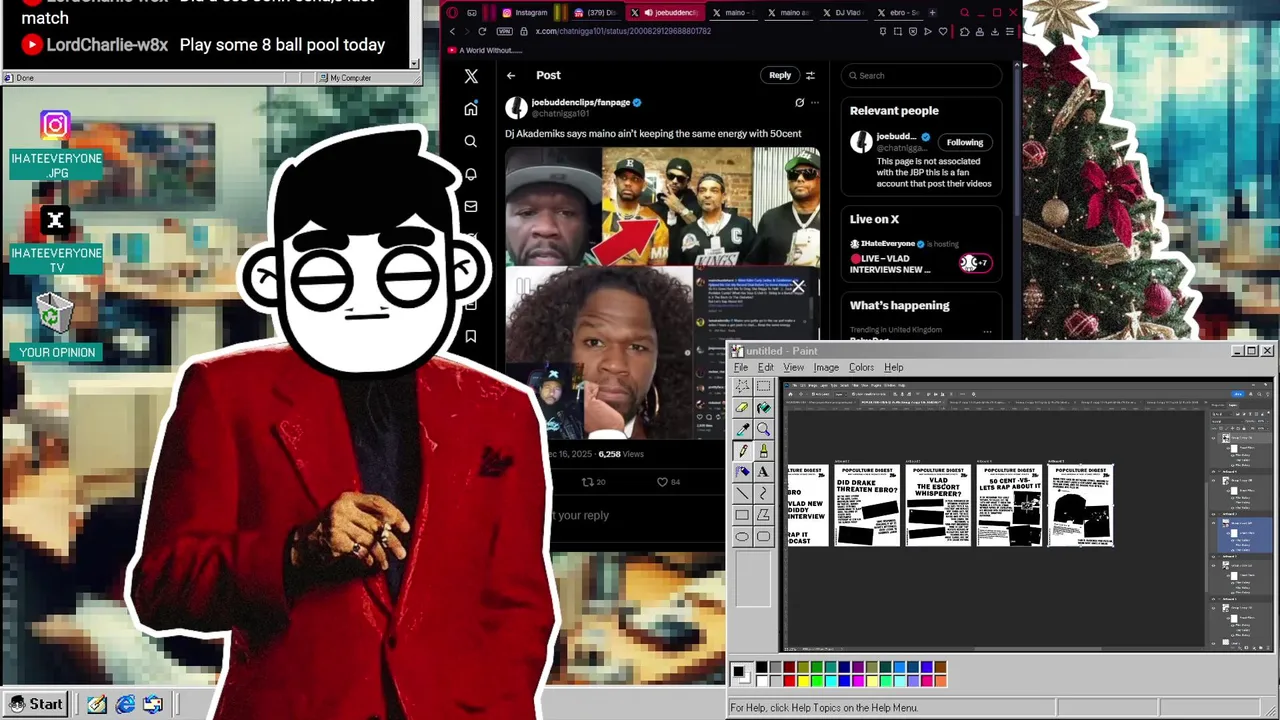Pick the red swatch in Paint palette
Screen dimensions: 1280x720
[x=789, y=680]
